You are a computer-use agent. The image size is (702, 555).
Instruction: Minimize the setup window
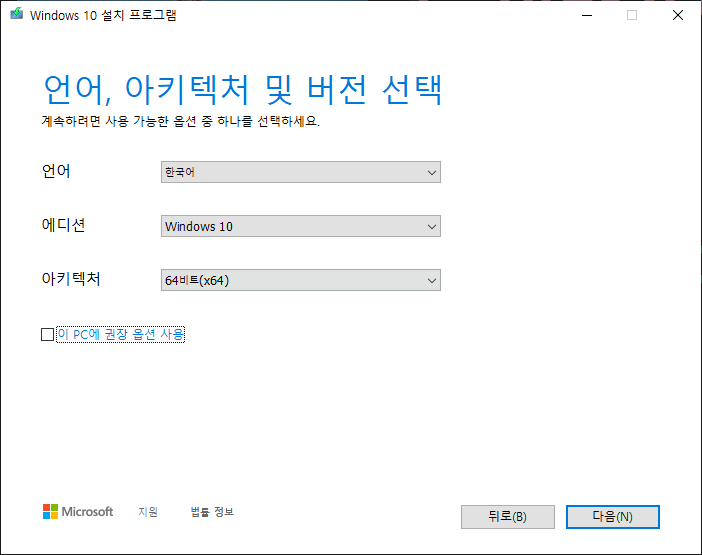(x=587, y=15)
